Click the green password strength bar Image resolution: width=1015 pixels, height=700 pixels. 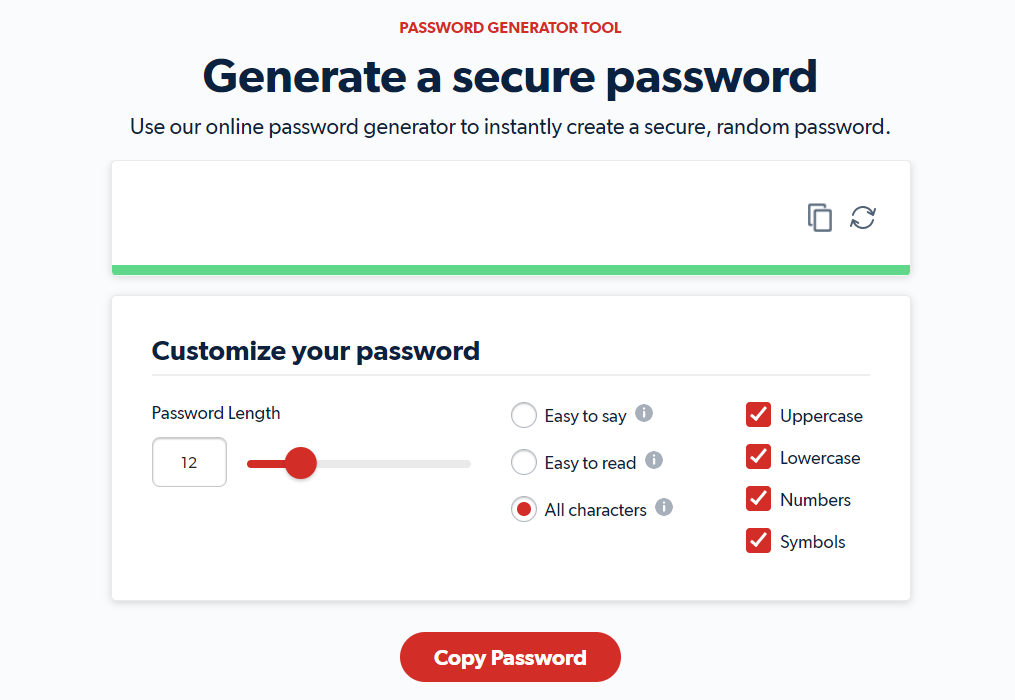click(510, 270)
